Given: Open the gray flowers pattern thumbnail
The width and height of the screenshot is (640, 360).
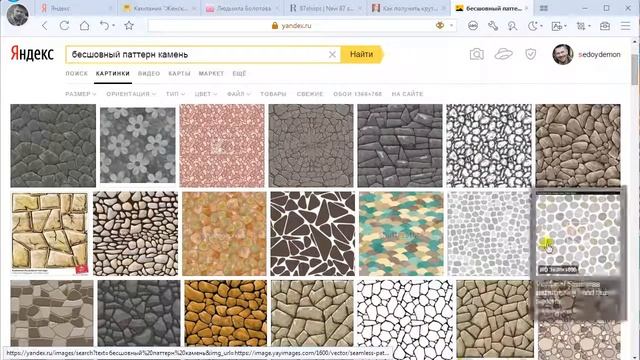Looking at the screenshot, I should (x=138, y=145).
